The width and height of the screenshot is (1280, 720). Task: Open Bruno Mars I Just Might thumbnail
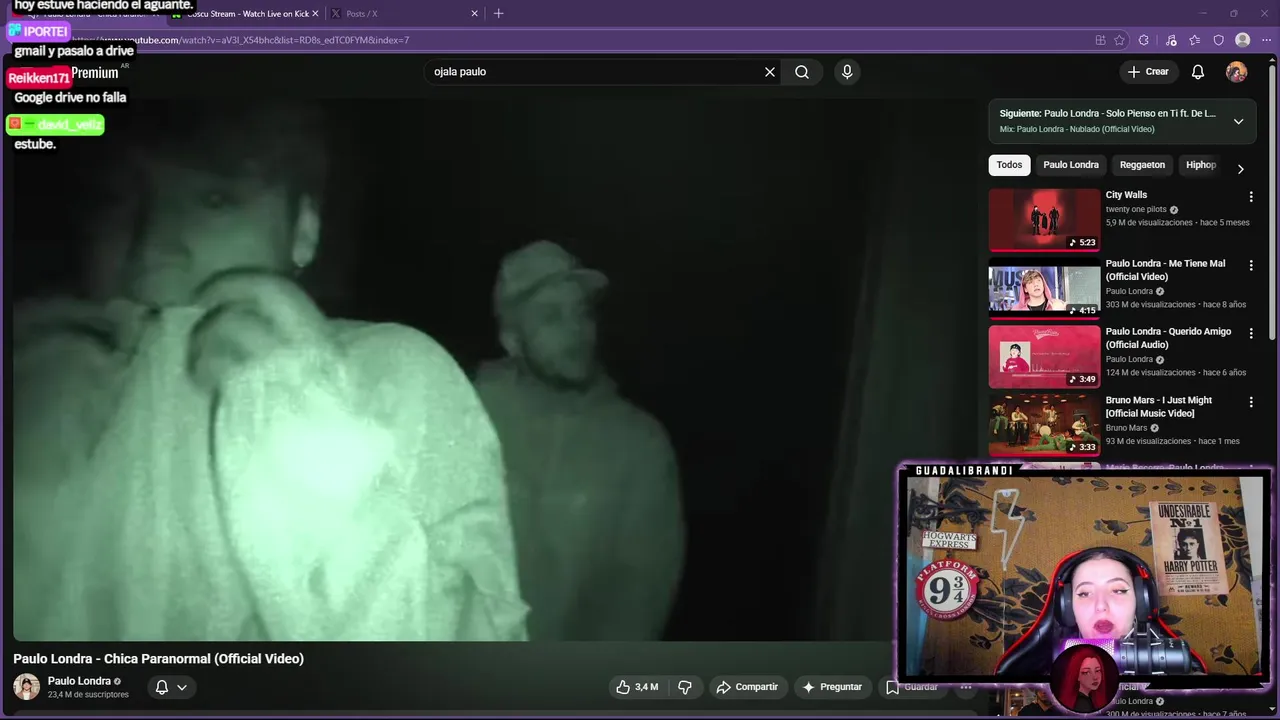click(x=1044, y=425)
